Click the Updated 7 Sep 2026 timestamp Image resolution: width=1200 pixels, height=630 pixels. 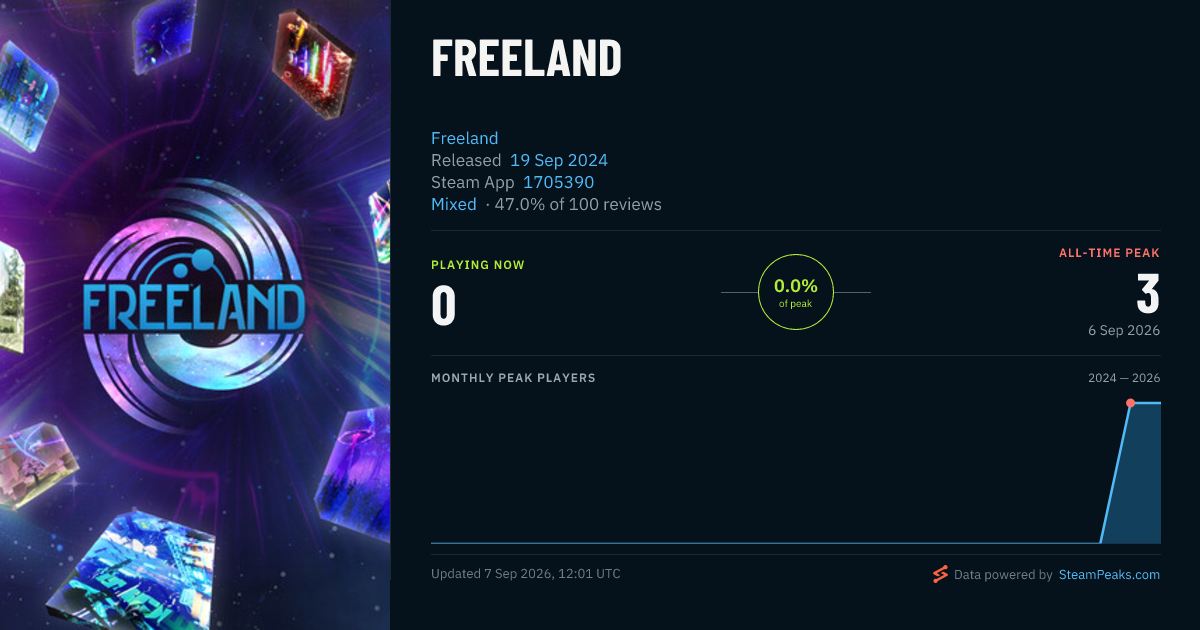pyautogui.click(x=526, y=574)
